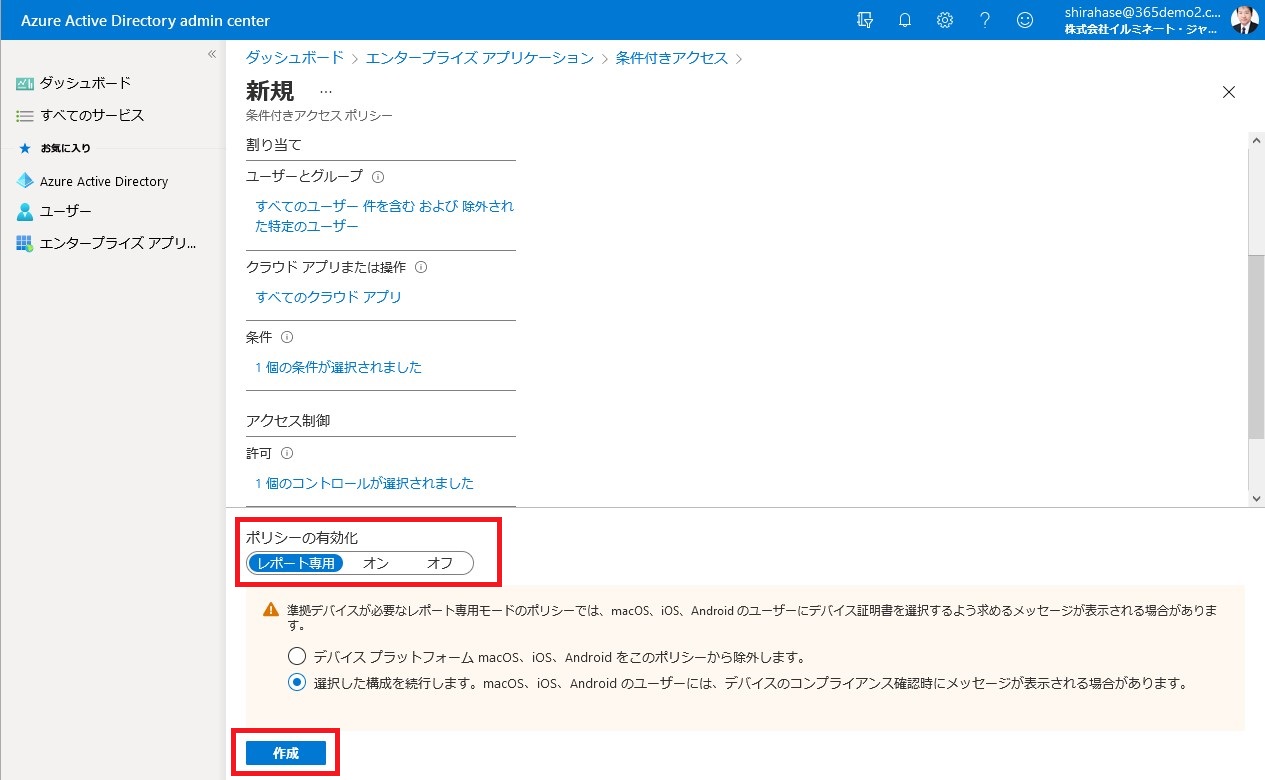Click the scroll down arrow of the policy pane

click(1257, 498)
